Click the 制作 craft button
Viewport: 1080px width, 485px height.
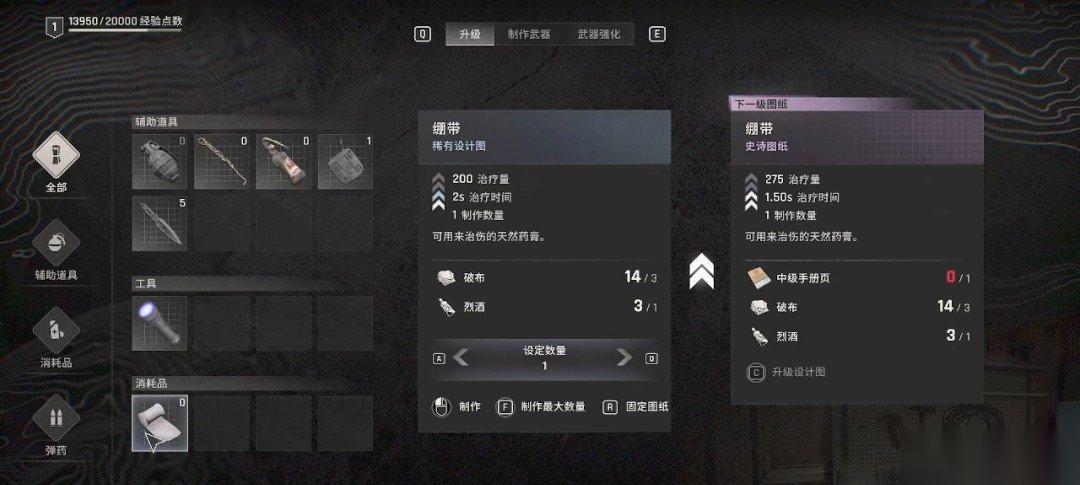pyautogui.click(x=457, y=407)
